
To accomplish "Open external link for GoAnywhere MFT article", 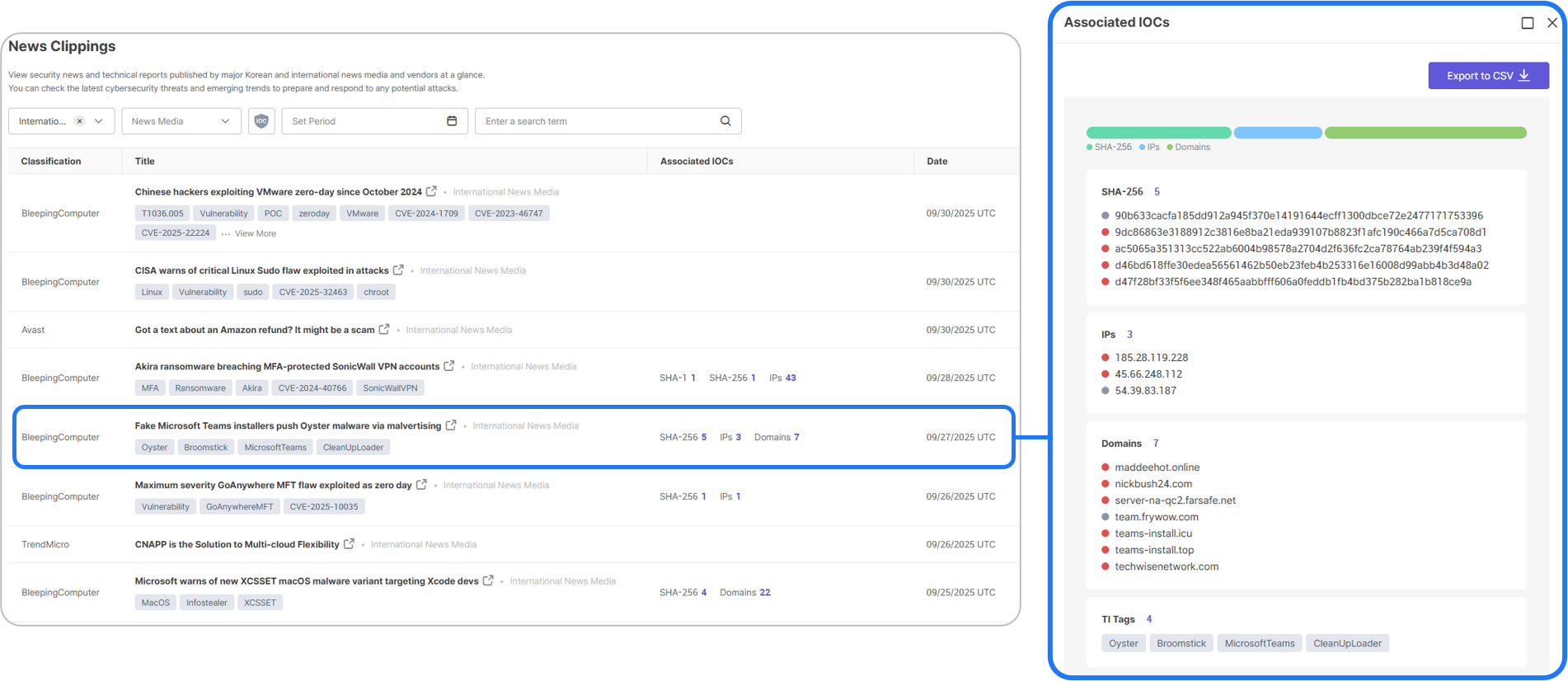I will point(421,485).
